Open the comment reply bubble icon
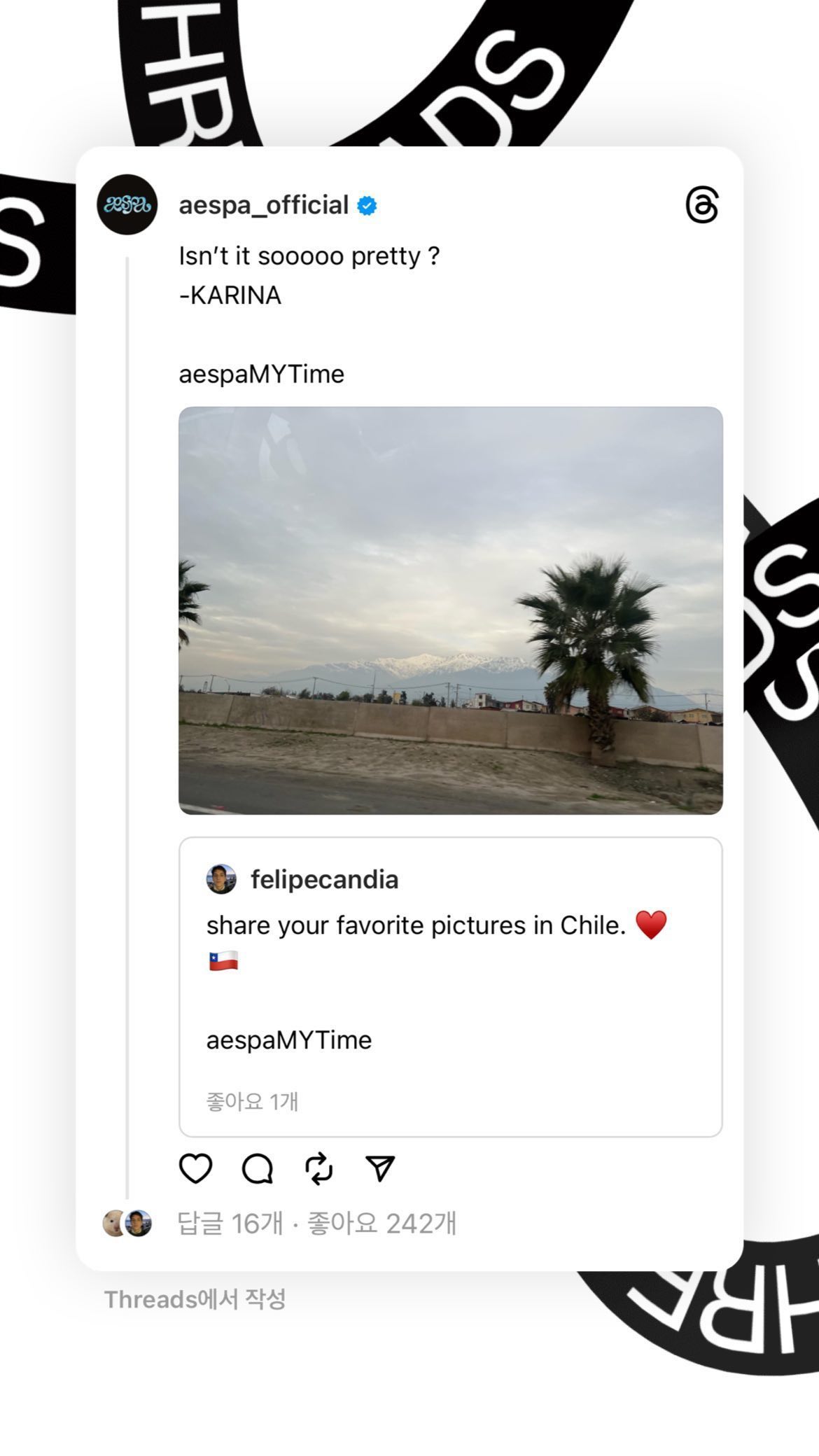819x1456 pixels. [x=258, y=1168]
